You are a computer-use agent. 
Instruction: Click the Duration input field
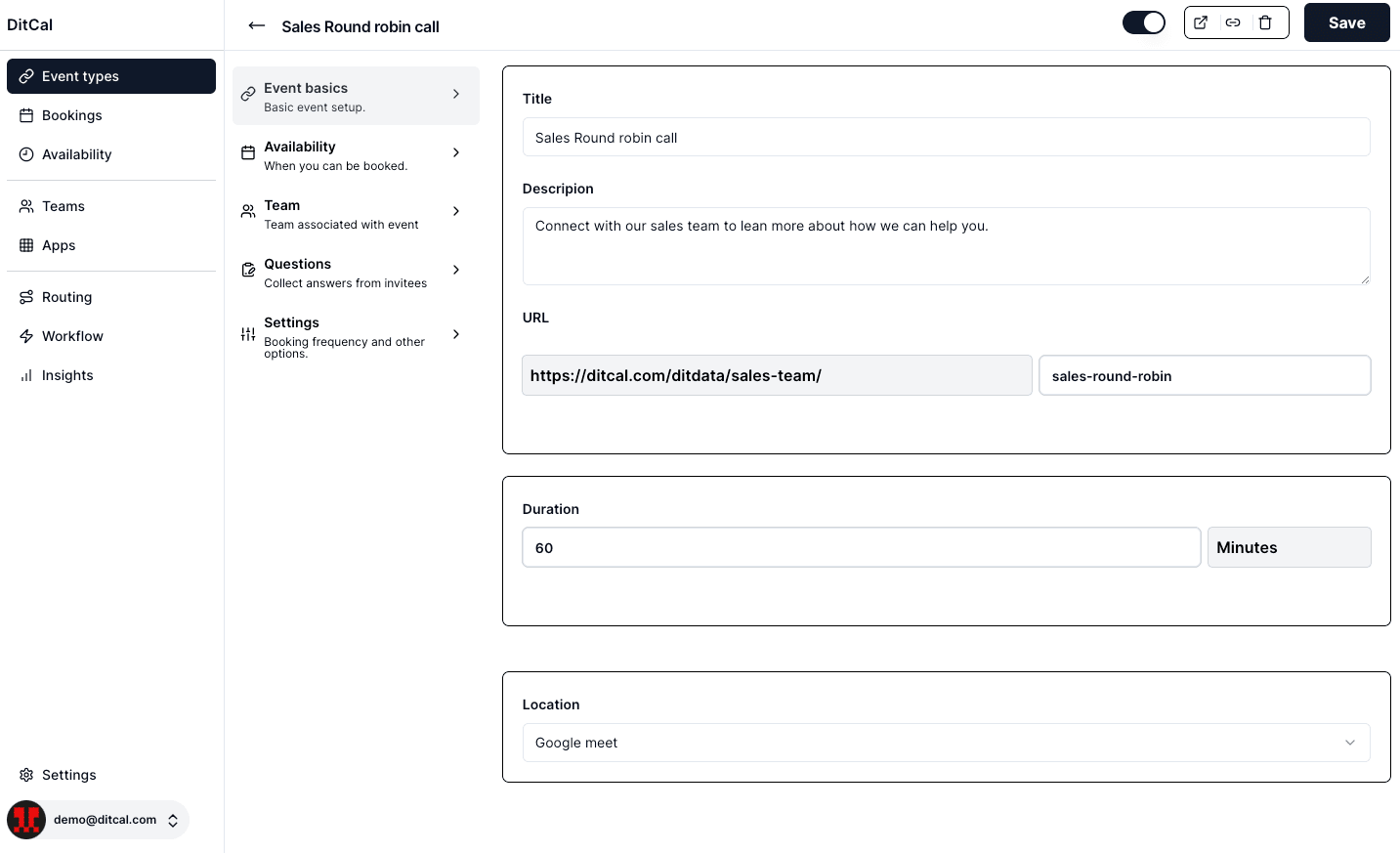860,548
